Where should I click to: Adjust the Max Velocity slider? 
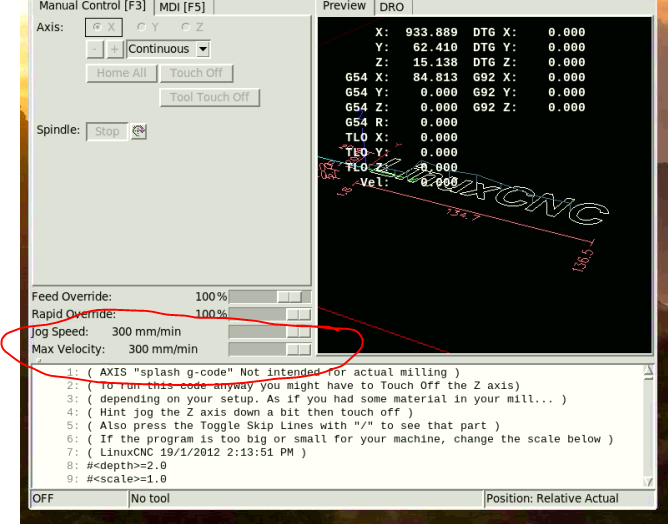270,349
